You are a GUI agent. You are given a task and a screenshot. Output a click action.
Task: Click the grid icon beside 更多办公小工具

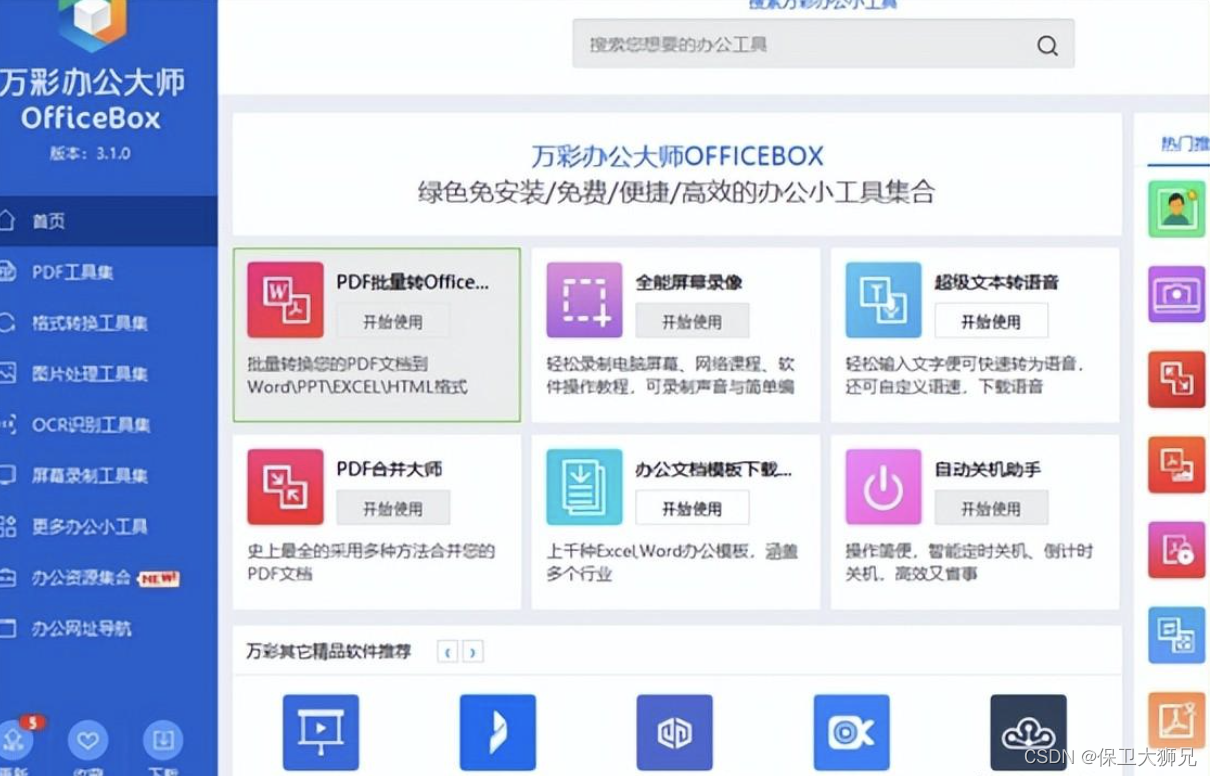pyautogui.click(x=7, y=527)
